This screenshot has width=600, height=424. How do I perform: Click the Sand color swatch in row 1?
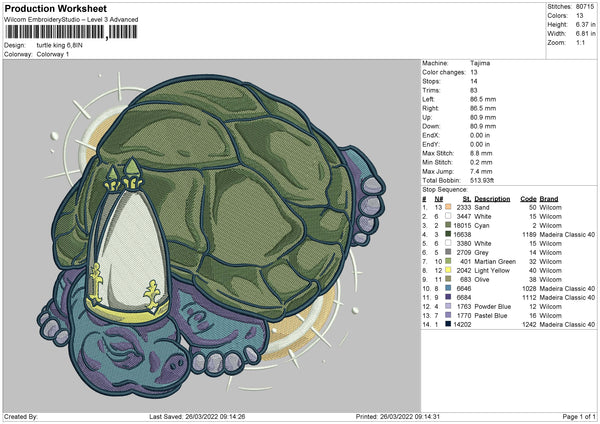(448, 207)
